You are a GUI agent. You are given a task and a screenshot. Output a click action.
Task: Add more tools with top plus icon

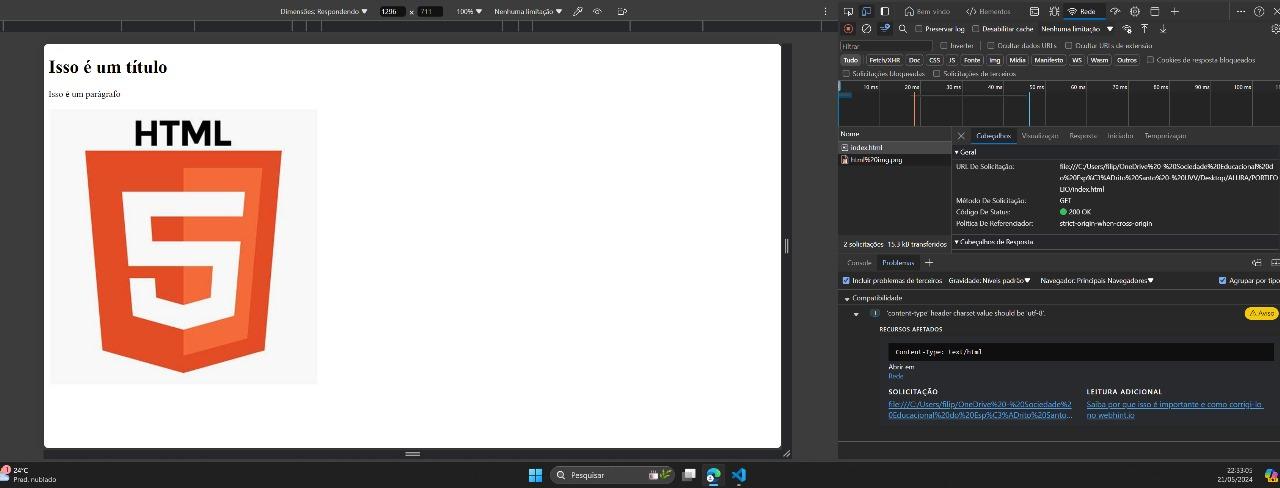tap(1174, 11)
